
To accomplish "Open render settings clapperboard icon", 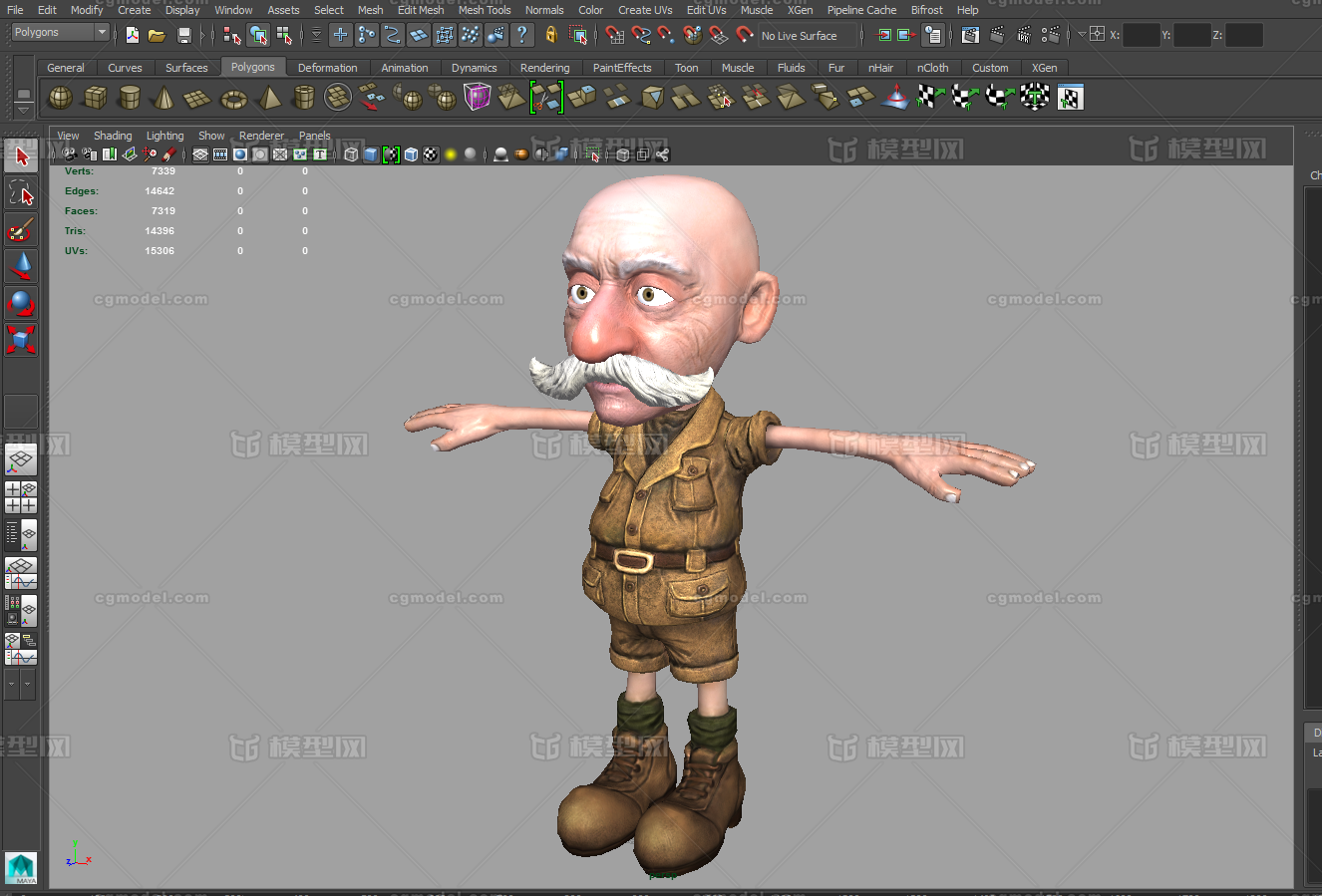I will click(x=1050, y=35).
